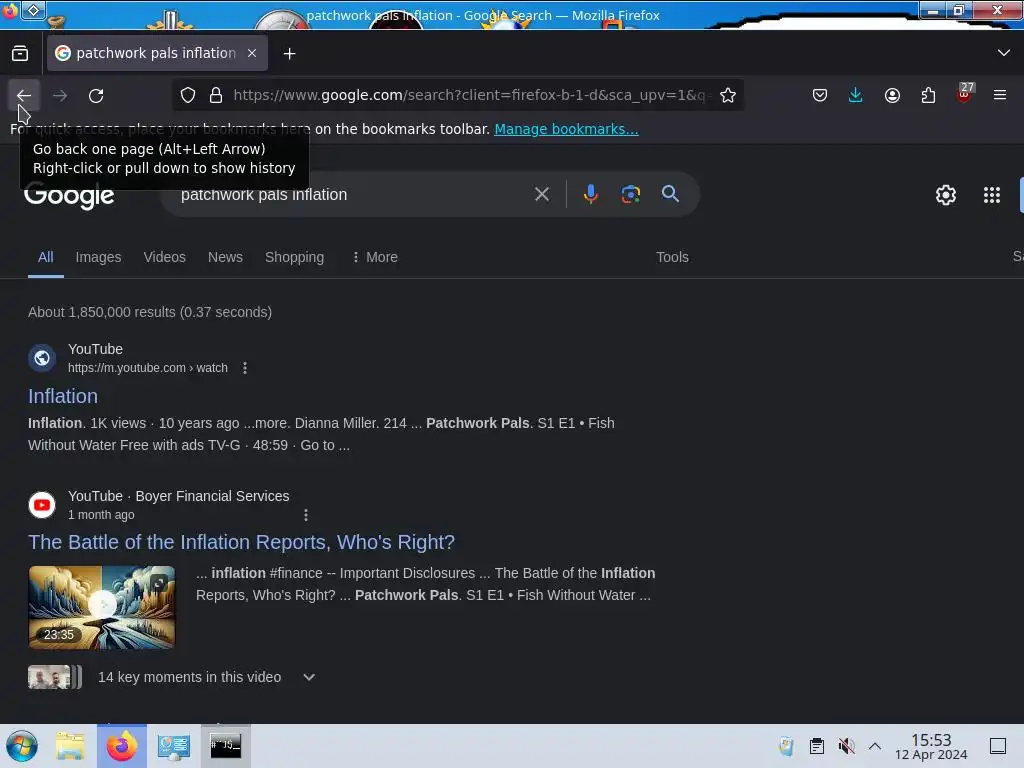The image size is (1024, 768).
Task: Switch to the Shopping tab
Action: 295,257
